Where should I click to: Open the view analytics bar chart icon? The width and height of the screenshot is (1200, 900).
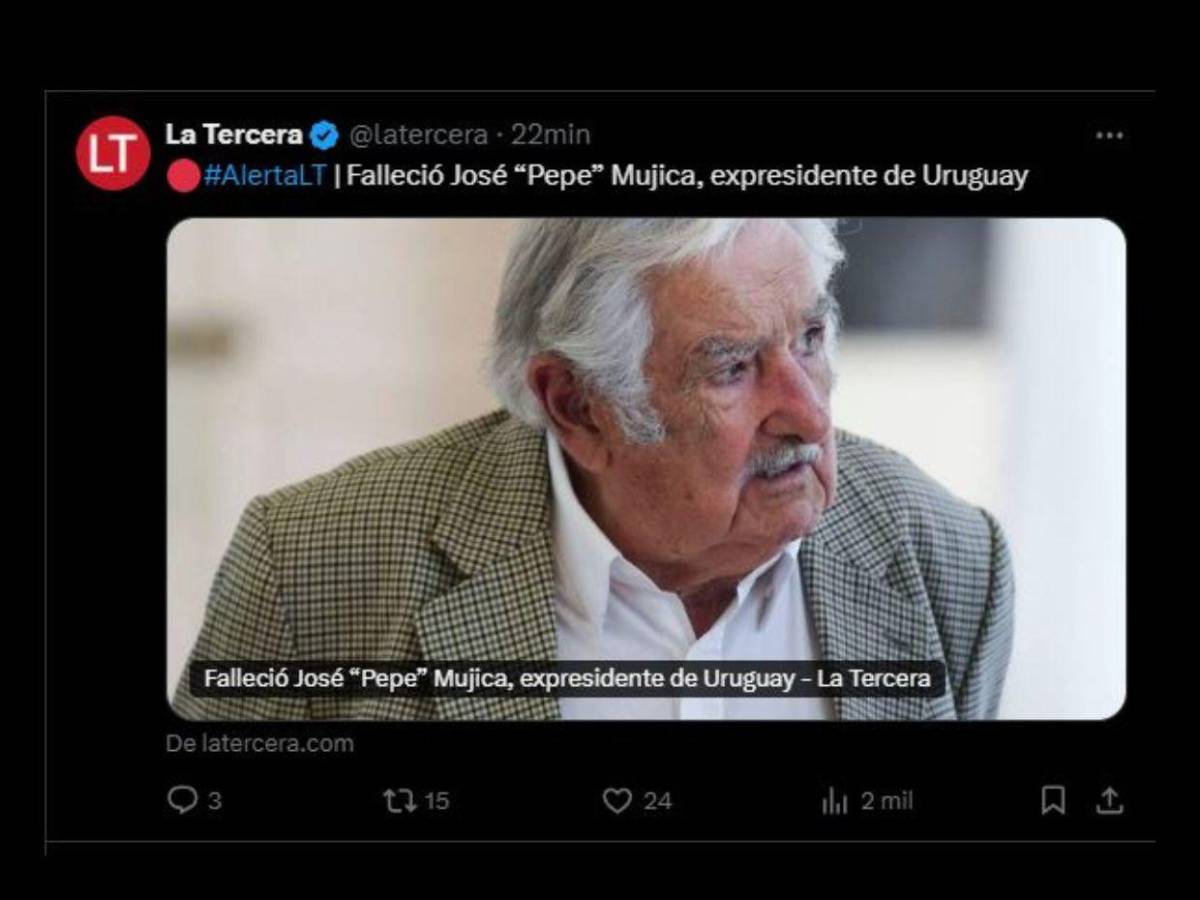coord(833,800)
